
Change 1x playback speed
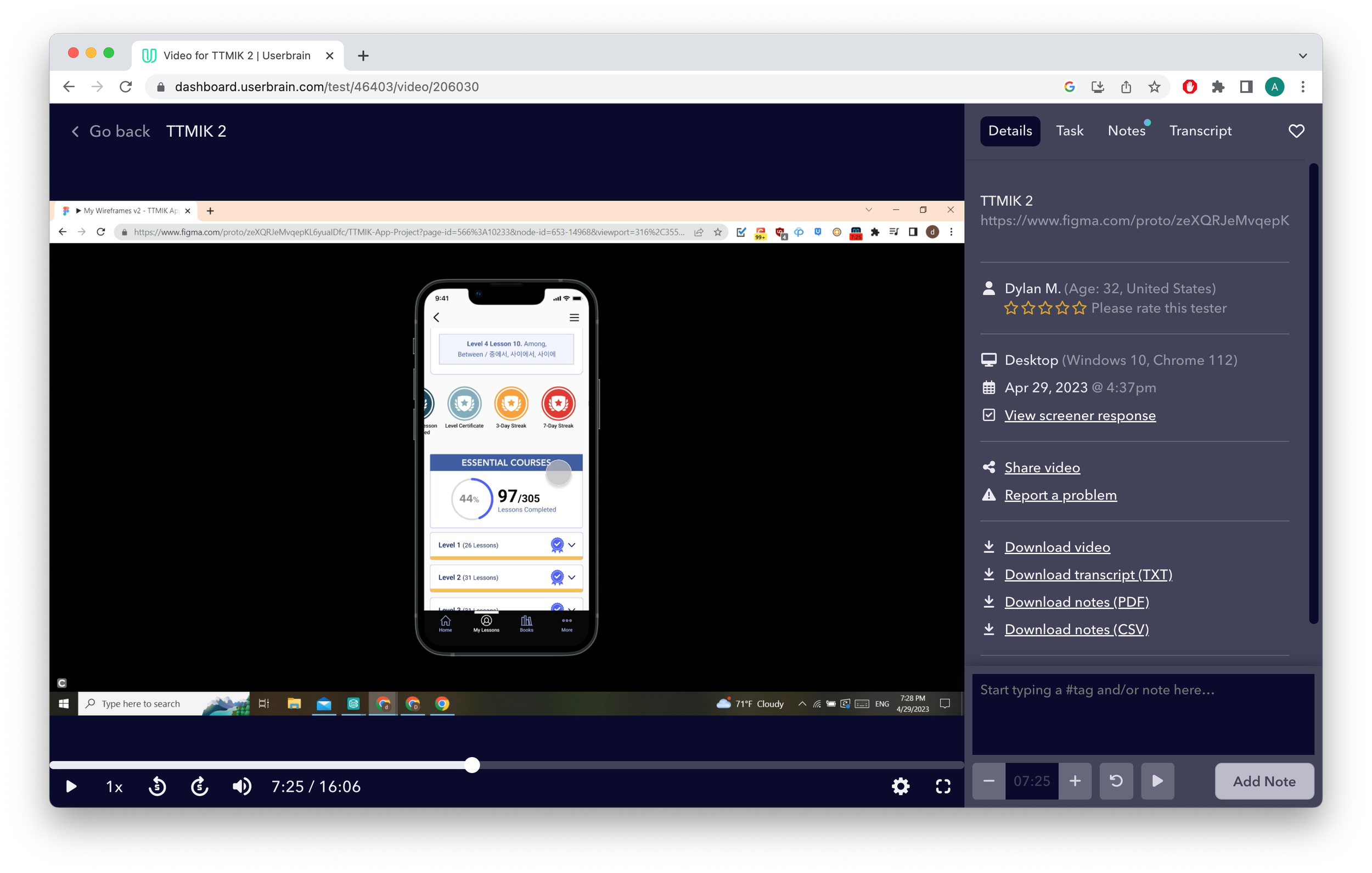point(114,786)
